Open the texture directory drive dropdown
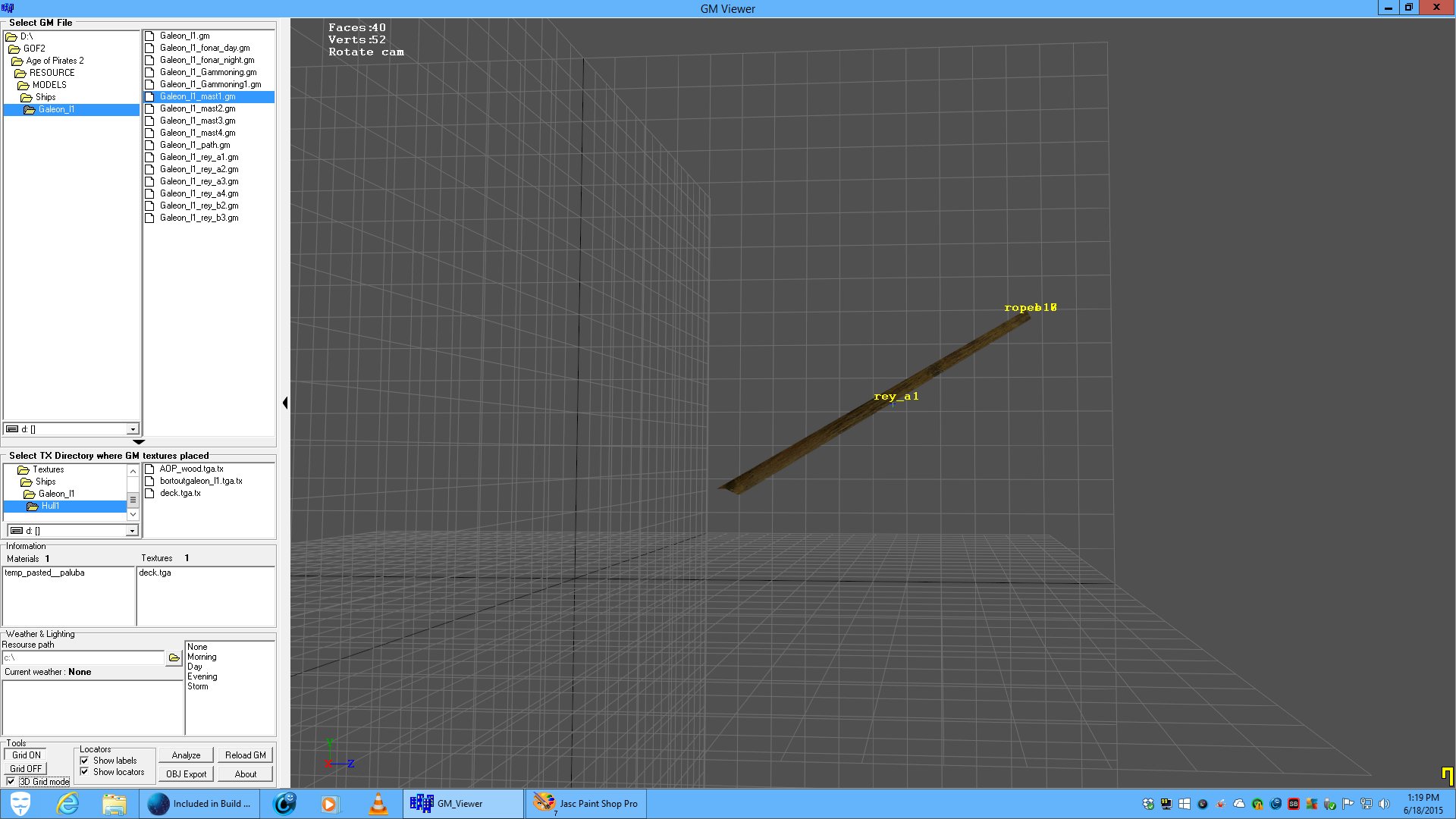 pyautogui.click(x=132, y=531)
